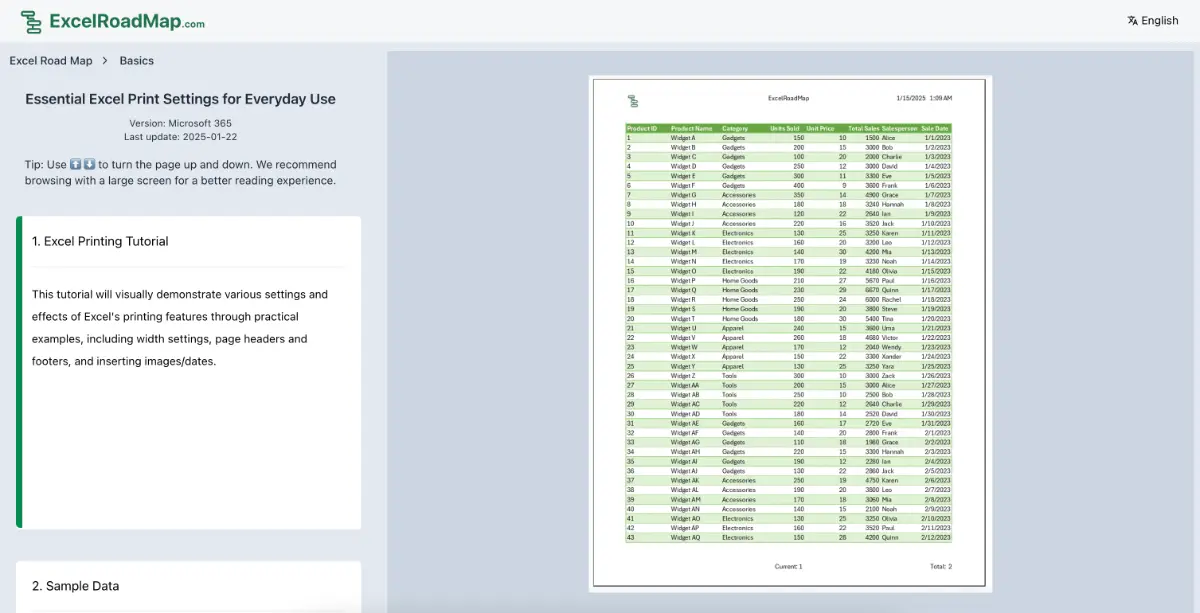
Task: Jump to the Sample Data section card
Action: click(x=76, y=586)
